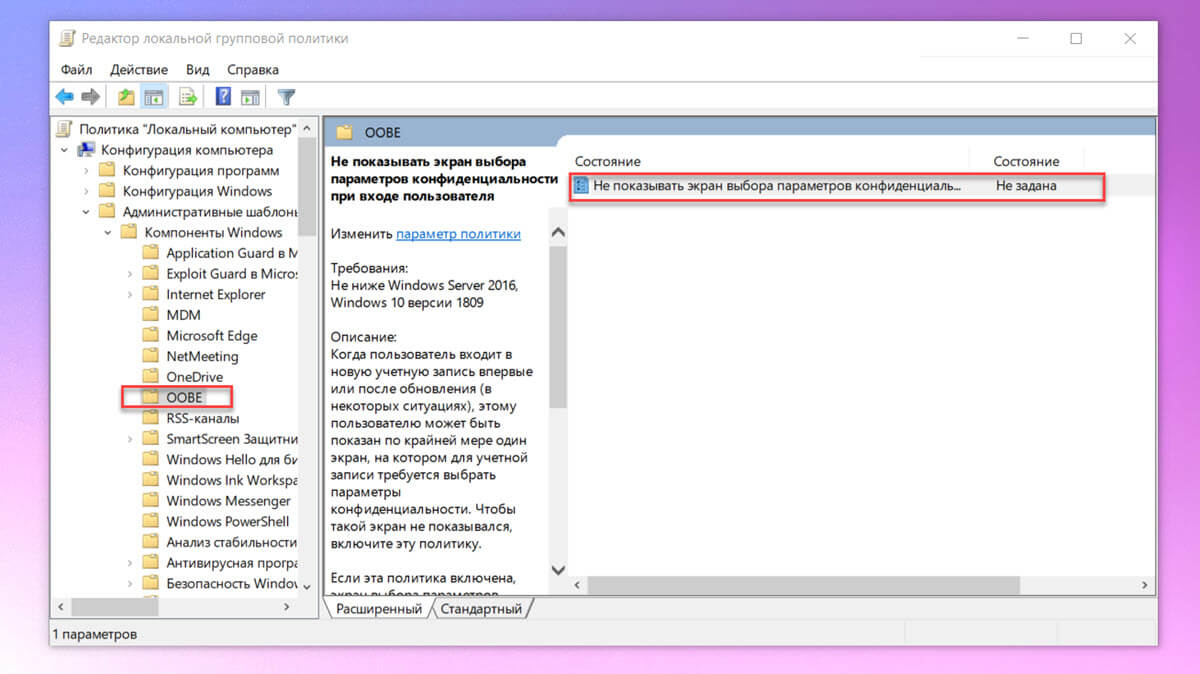Click description pane scrollbar up arrow
The width and height of the screenshot is (1200, 674).
[x=558, y=232]
